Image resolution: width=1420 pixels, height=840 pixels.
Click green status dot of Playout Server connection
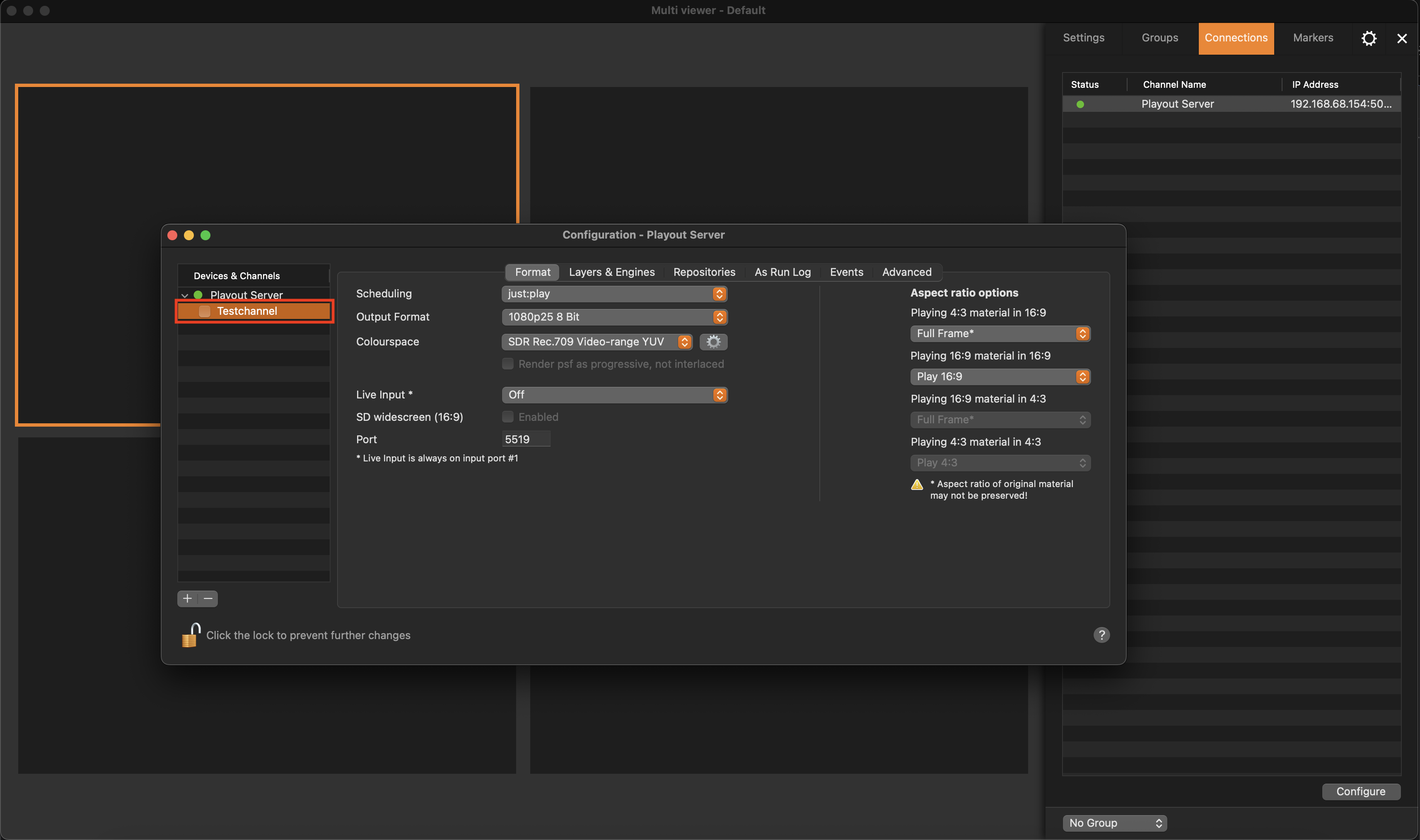(x=1080, y=104)
